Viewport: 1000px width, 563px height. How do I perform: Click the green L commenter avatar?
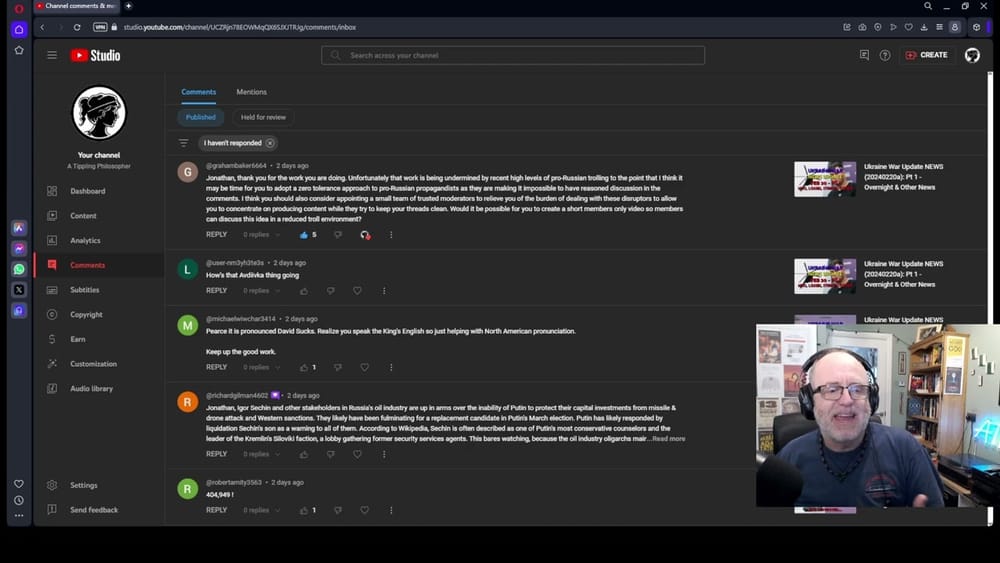(188, 269)
